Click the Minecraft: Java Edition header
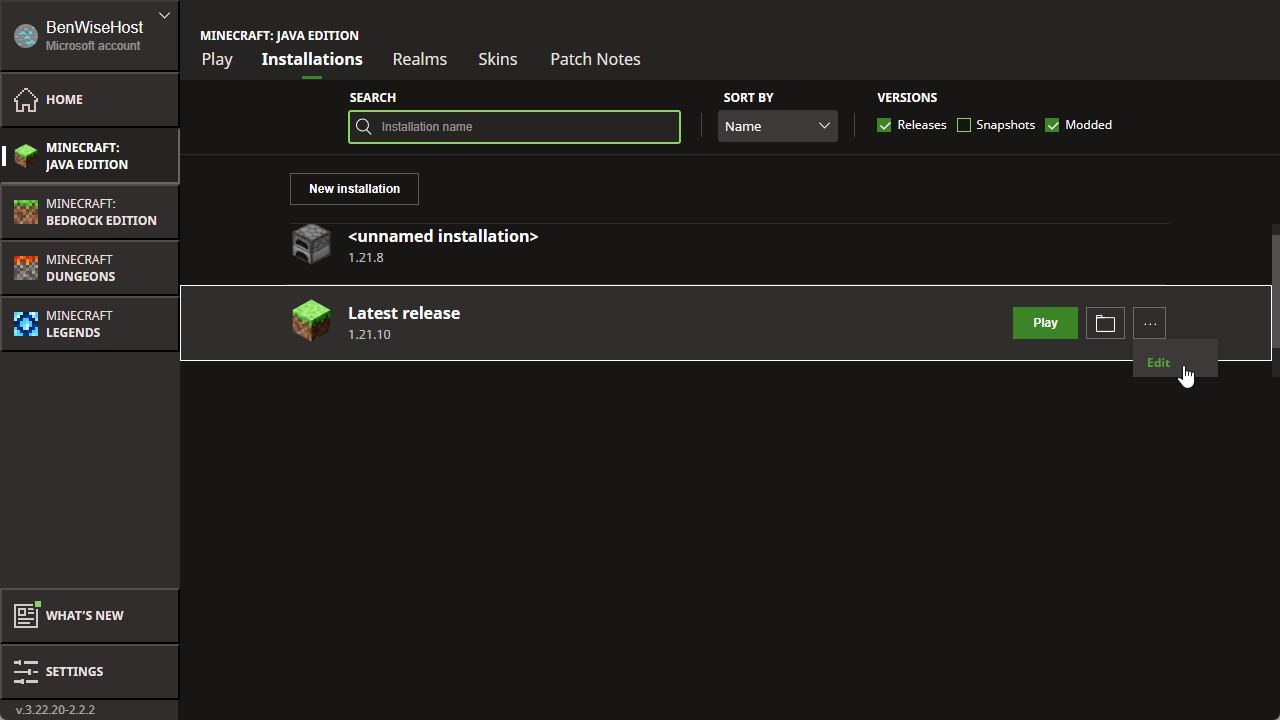1280x720 pixels. click(x=279, y=36)
